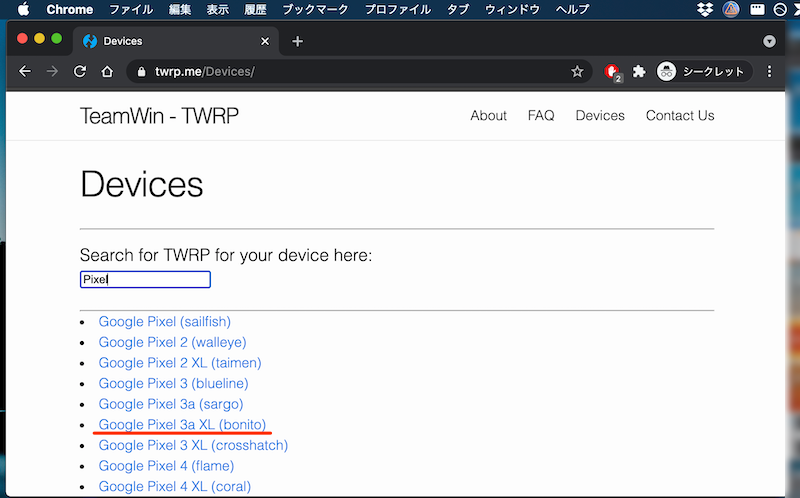
Task: Close the Devices tab
Action: click(x=265, y=41)
